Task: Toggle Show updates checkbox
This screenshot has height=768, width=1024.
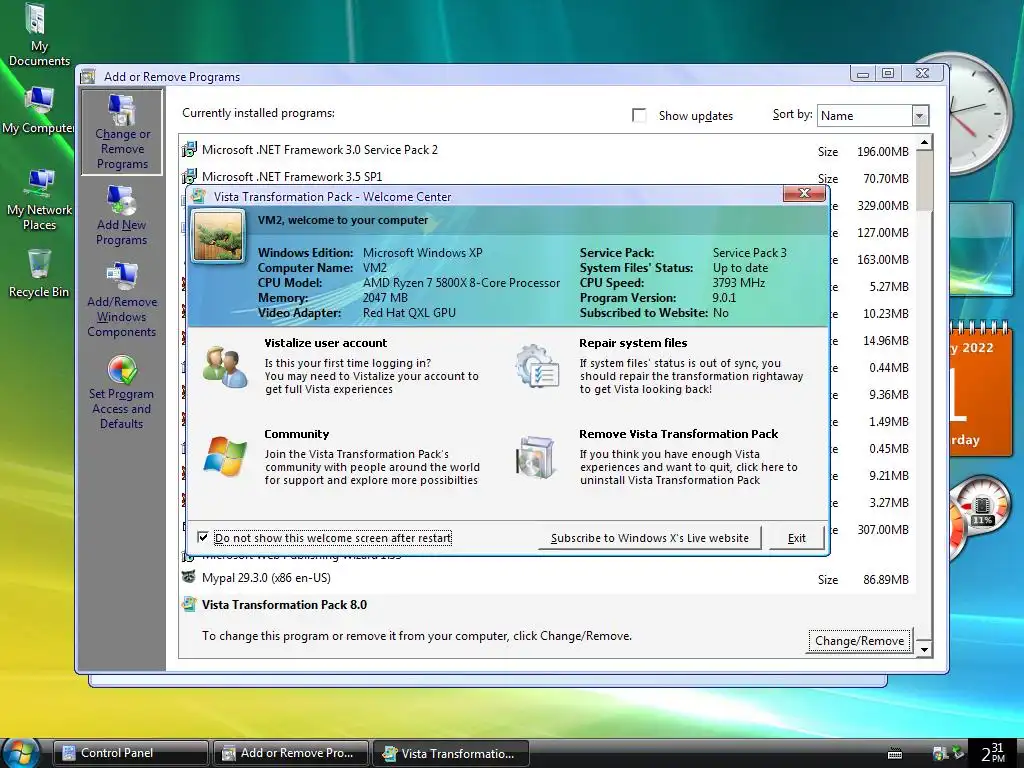Action: pyautogui.click(x=639, y=116)
